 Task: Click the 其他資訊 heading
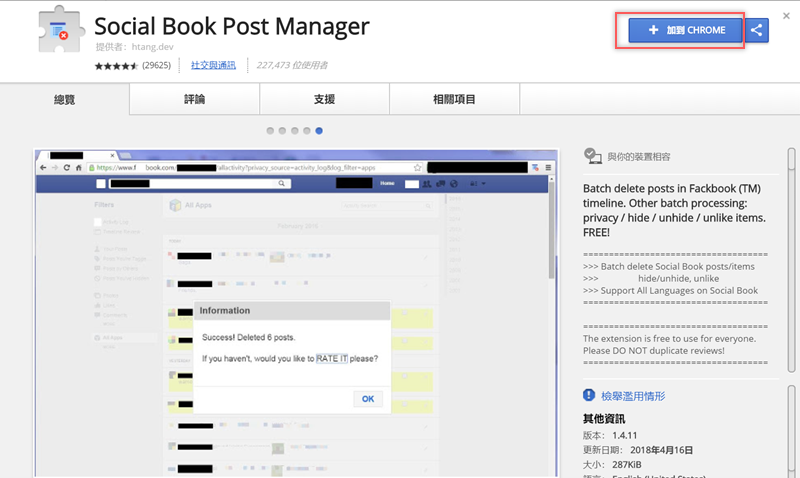tap(604, 419)
